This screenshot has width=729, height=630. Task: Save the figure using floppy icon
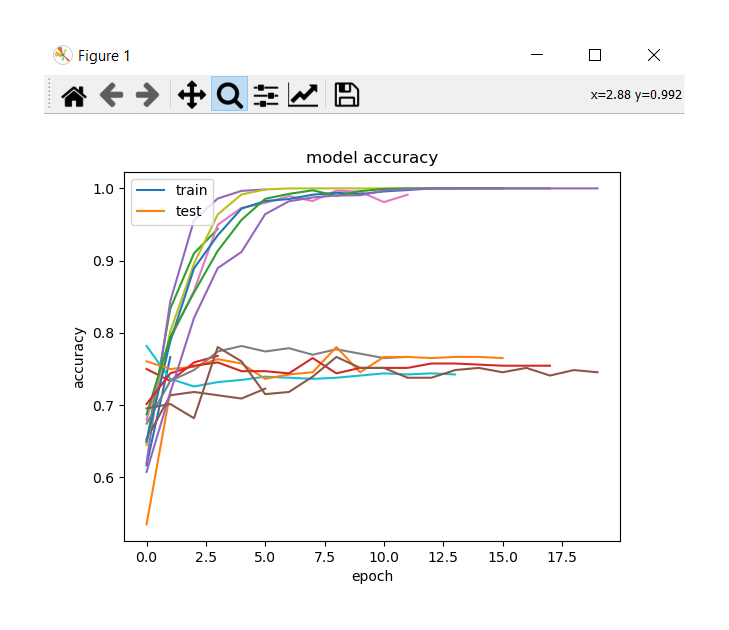tap(346, 95)
